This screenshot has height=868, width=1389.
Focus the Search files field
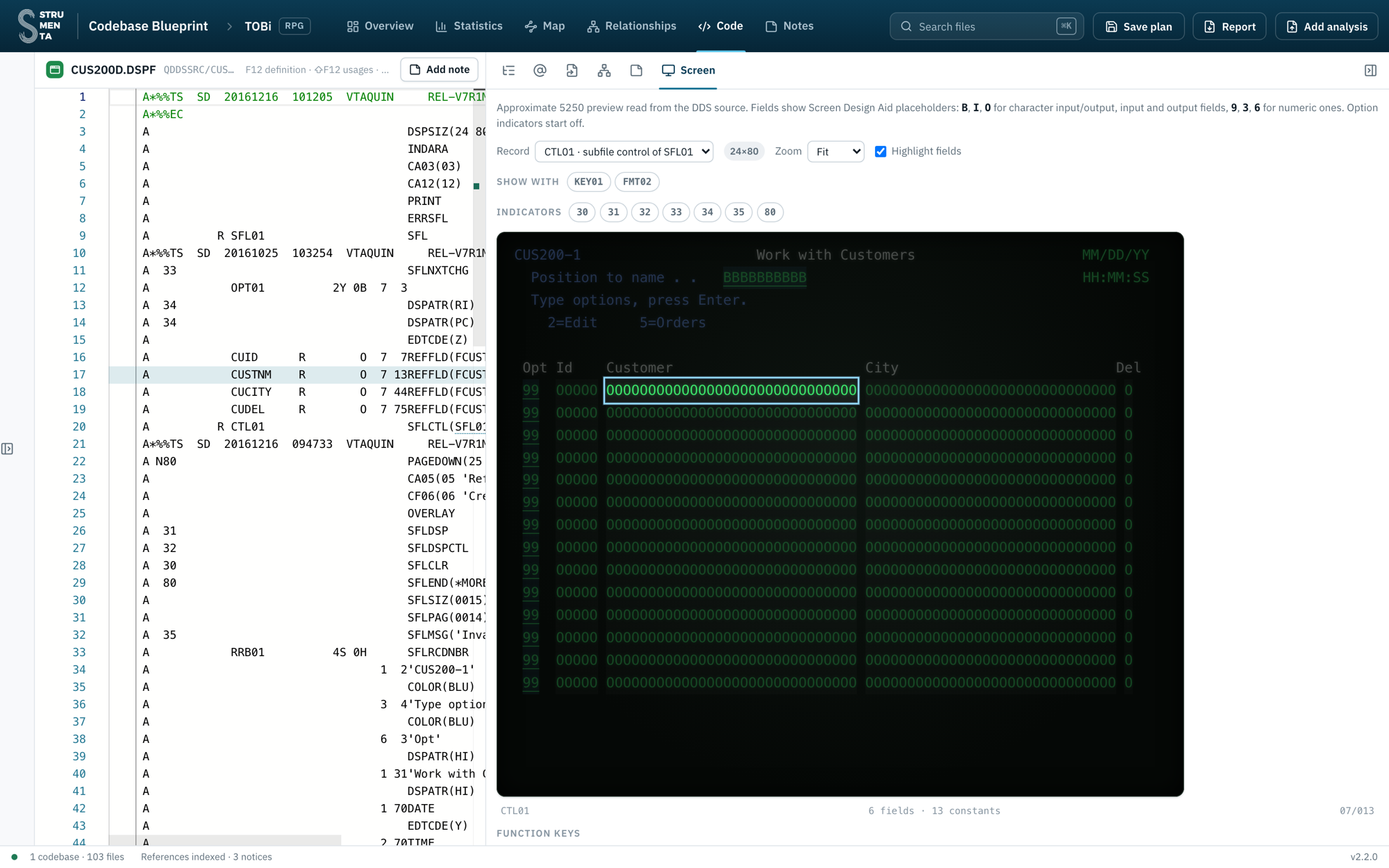(x=986, y=26)
